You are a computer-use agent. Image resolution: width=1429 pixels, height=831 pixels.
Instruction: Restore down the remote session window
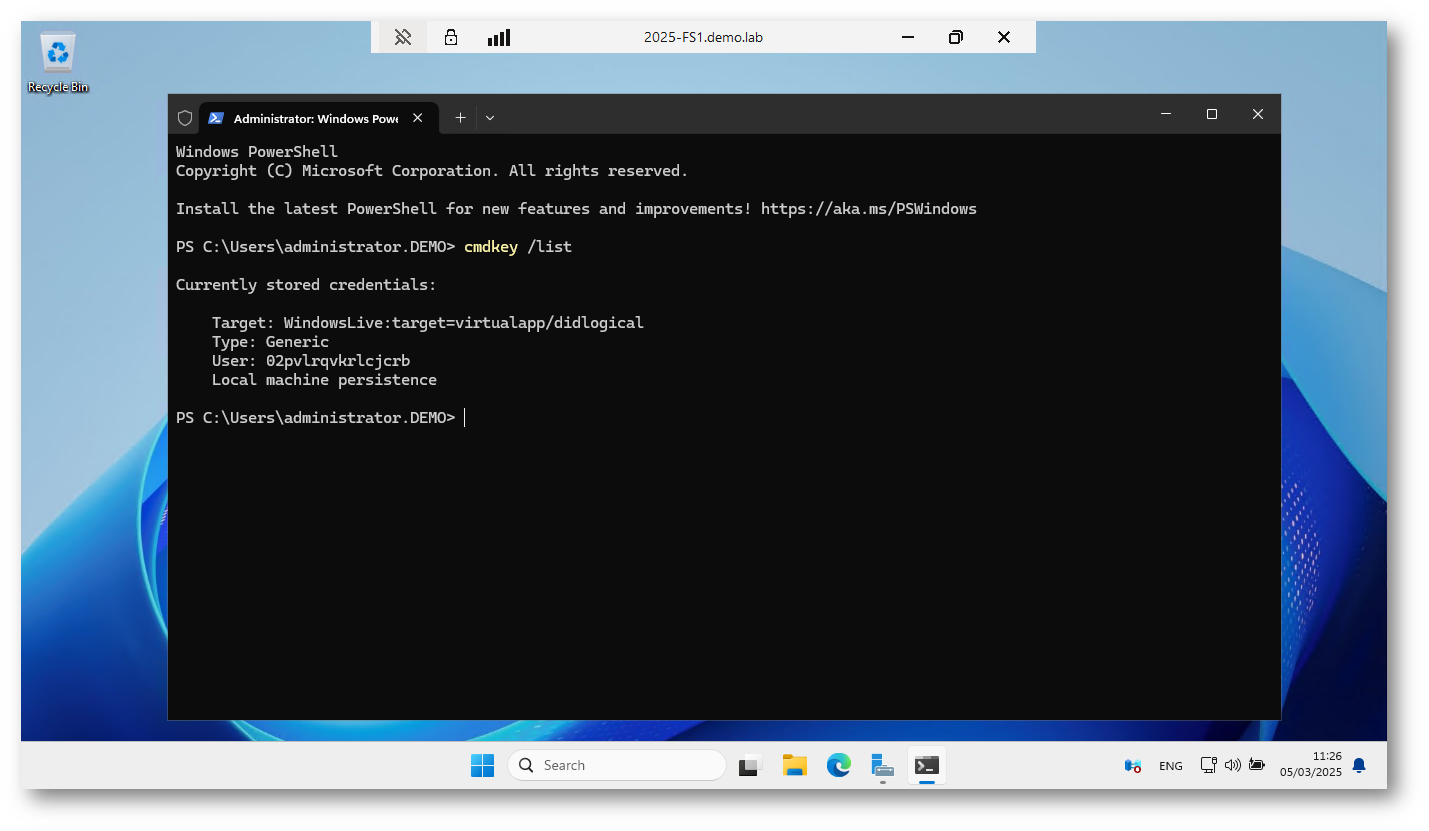(x=956, y=37)
